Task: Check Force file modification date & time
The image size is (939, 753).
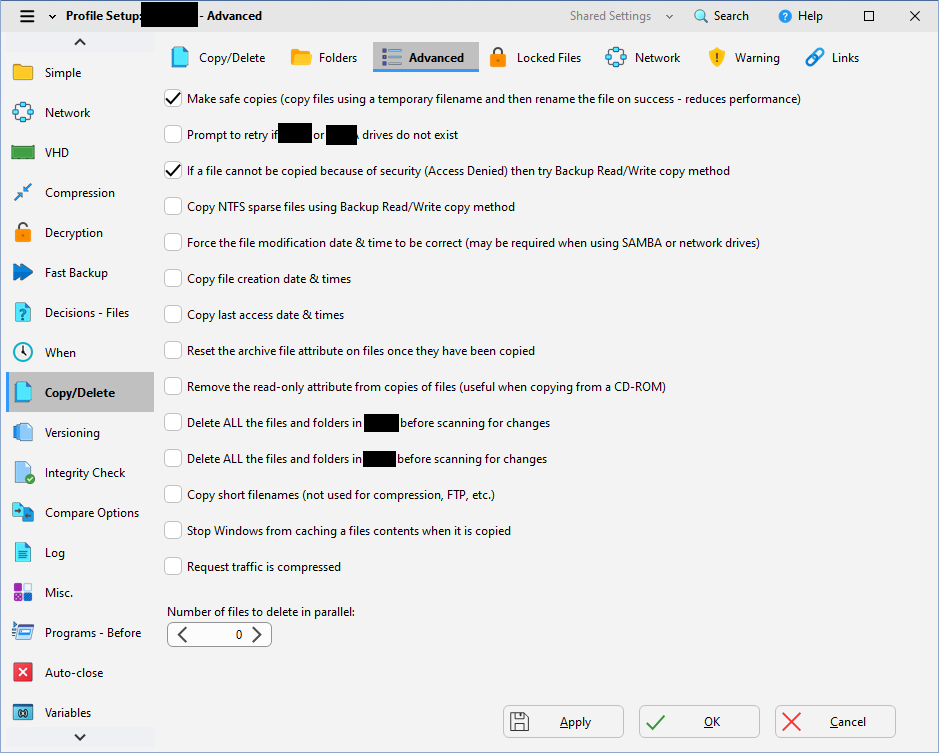Action: [x=173, y=243]
